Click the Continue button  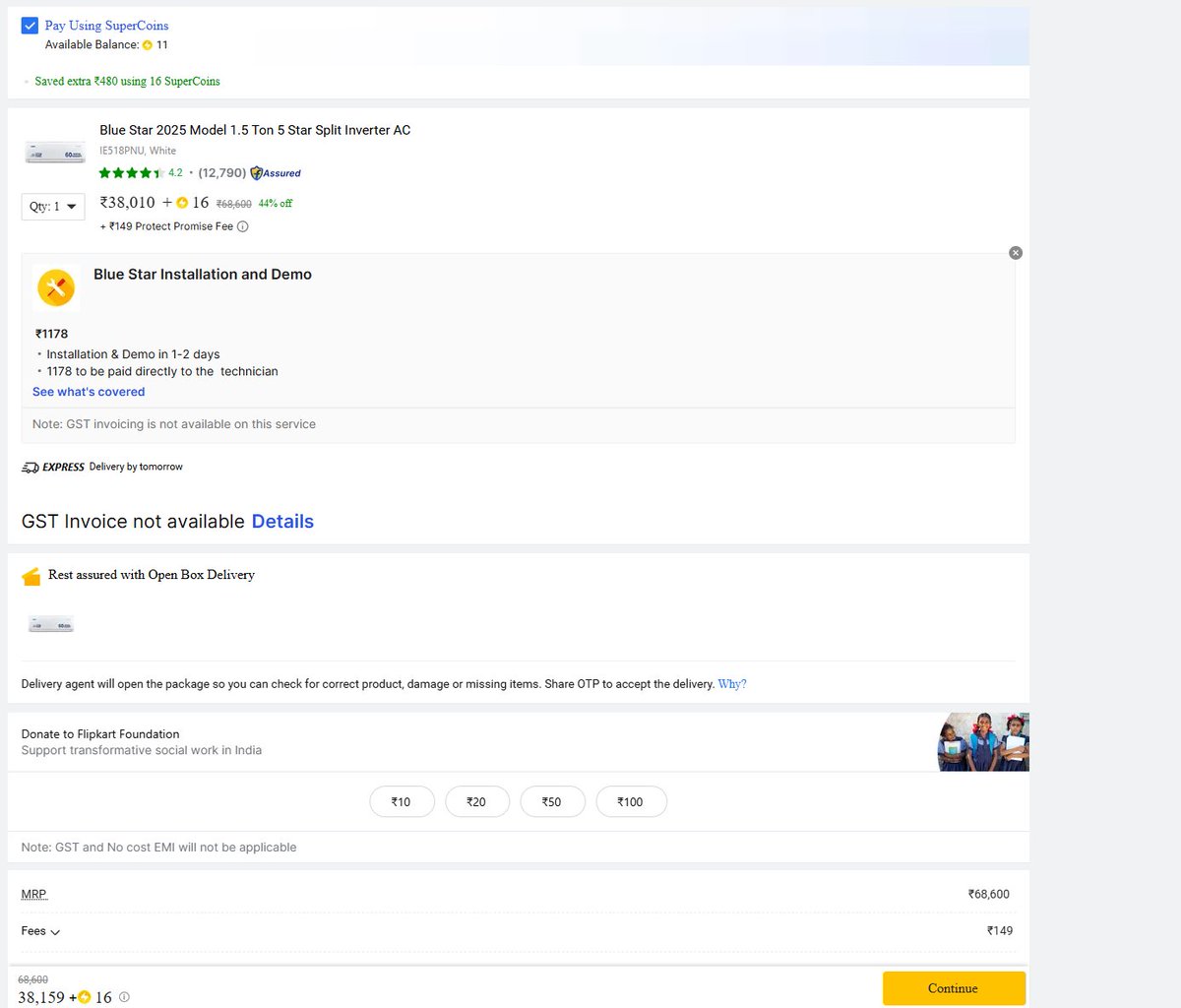pos(954,988)
